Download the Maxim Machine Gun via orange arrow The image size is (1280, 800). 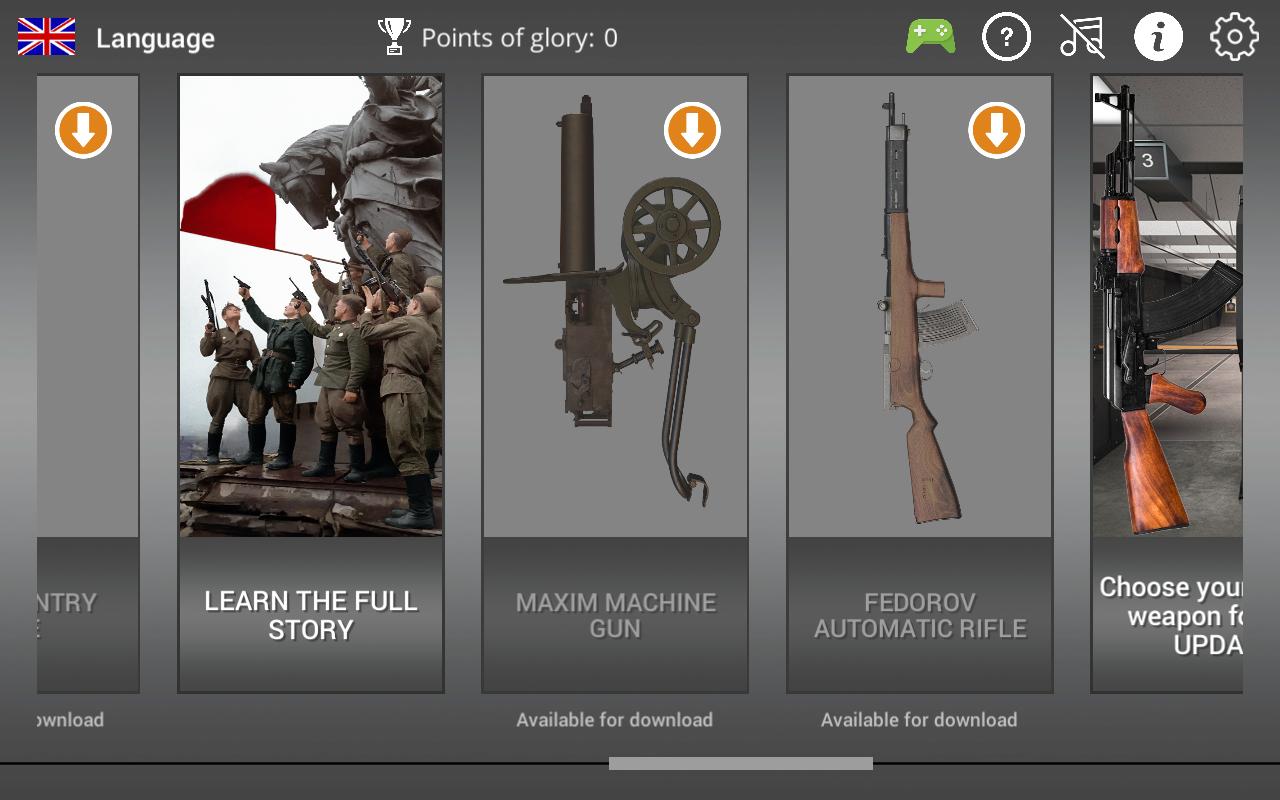click(x=692, y=130)
